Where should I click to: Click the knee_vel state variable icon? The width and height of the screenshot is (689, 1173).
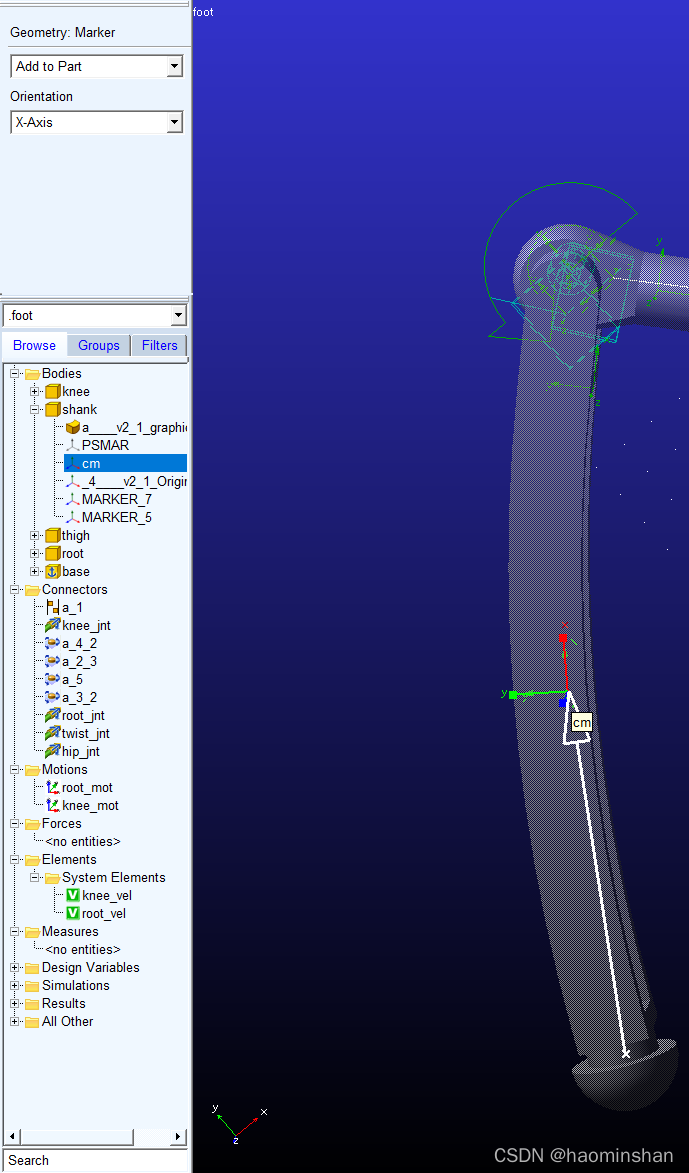pyautogui.click(x=73, y=895)
